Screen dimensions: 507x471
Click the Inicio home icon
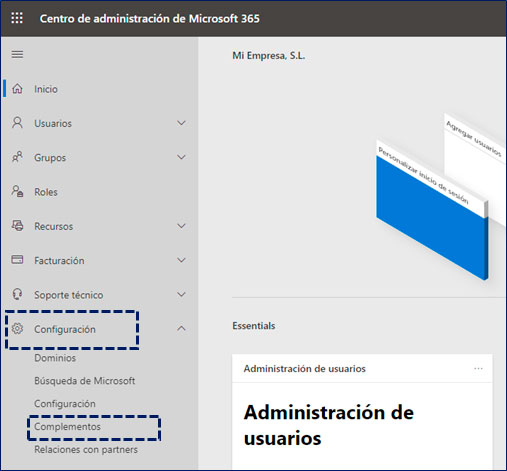coord(17,89)
